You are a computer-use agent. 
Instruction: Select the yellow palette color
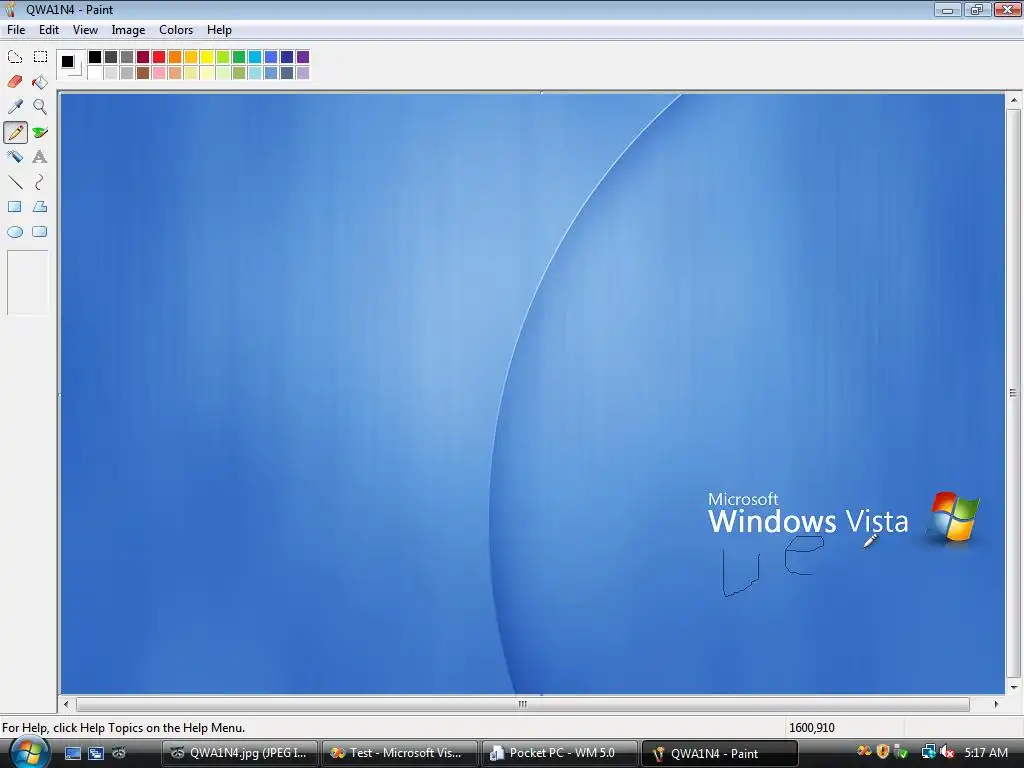pos(207,57)
